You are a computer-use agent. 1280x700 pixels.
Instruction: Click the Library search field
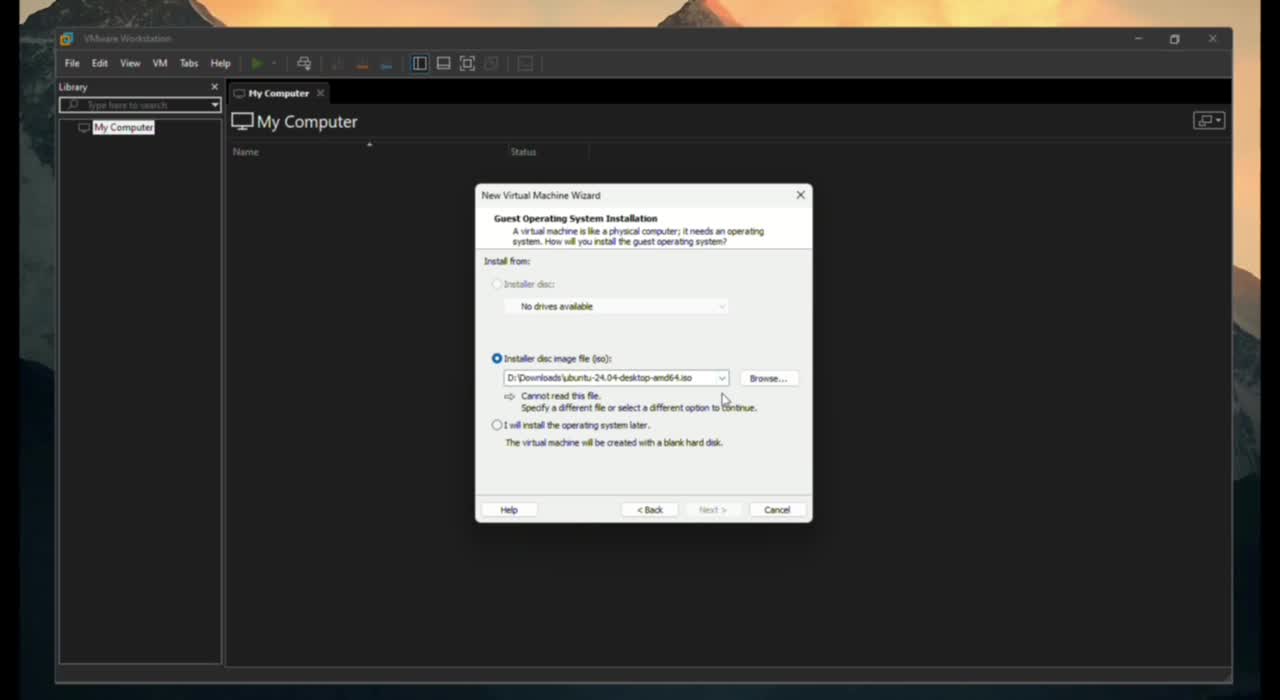140,105
